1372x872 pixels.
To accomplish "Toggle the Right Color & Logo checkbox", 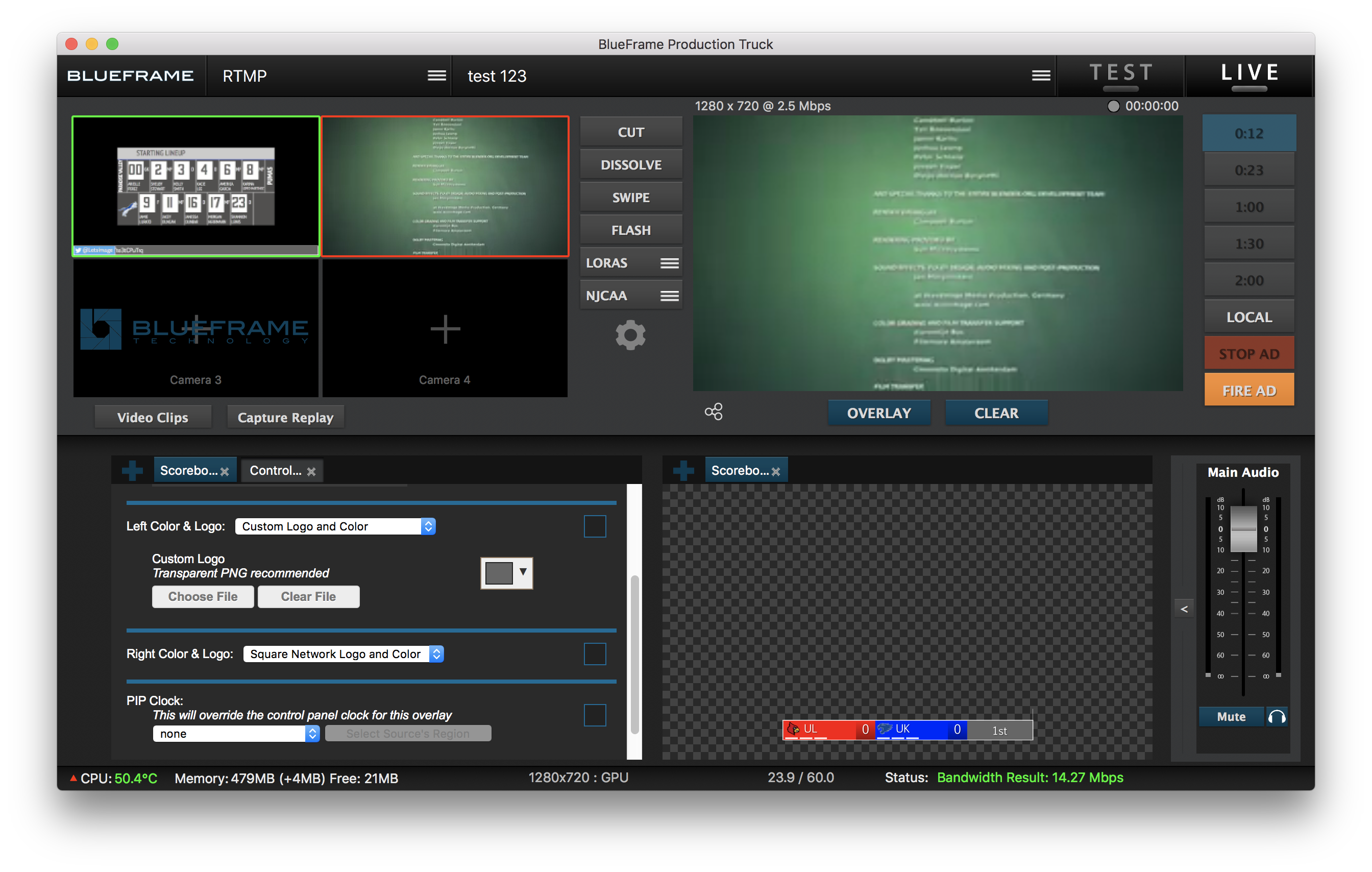I will [595, 654].
